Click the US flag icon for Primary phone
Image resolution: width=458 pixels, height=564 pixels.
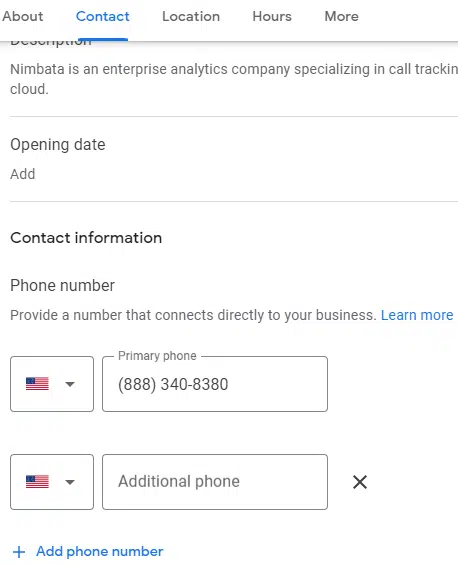coord(37,384)
